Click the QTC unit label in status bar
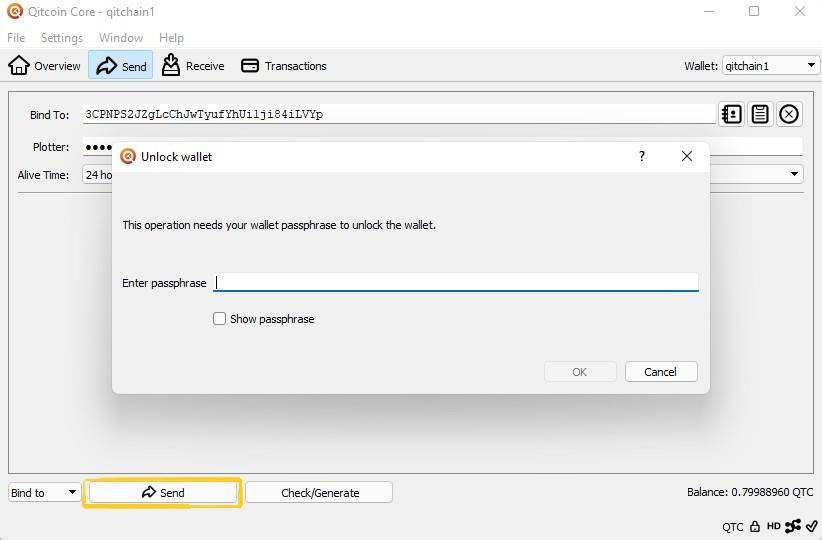The height and width of the screenshot is (540, 822). pyautogui.click(x=732, y=527)
